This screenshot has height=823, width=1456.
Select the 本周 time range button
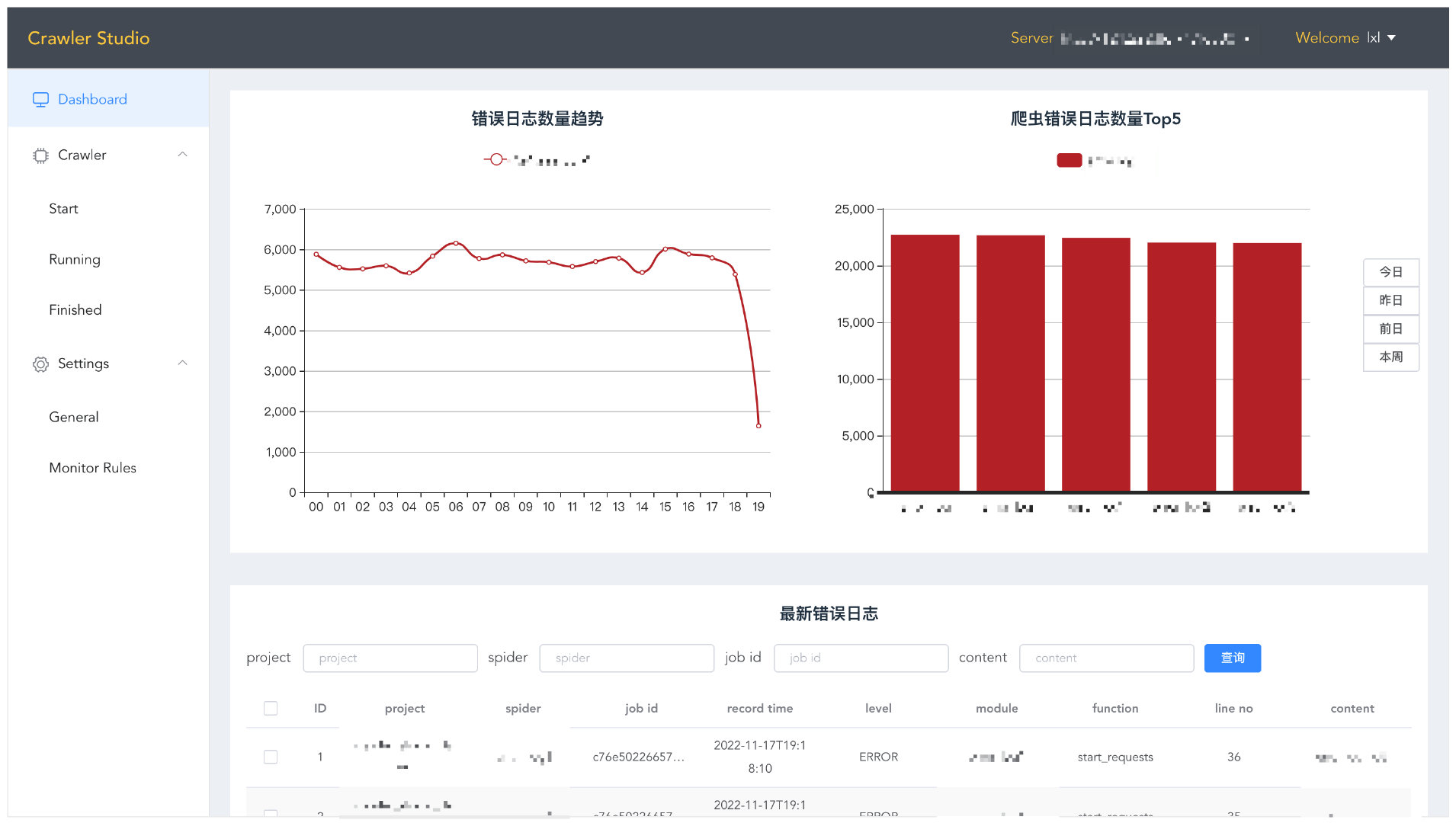click(1391, 357)
